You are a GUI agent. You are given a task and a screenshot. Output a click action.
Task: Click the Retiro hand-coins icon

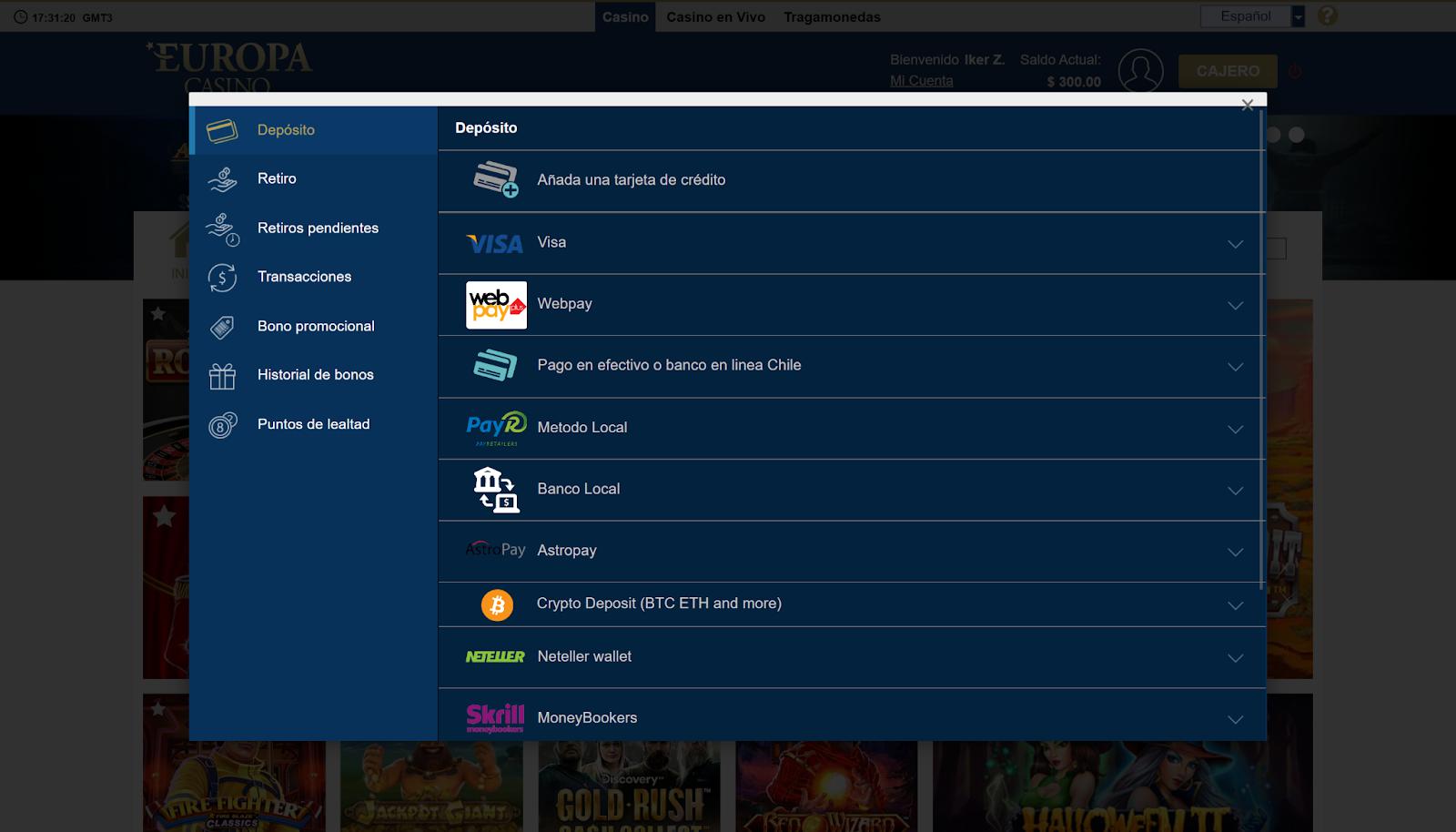pyautogui.click(x=222, y=179)
